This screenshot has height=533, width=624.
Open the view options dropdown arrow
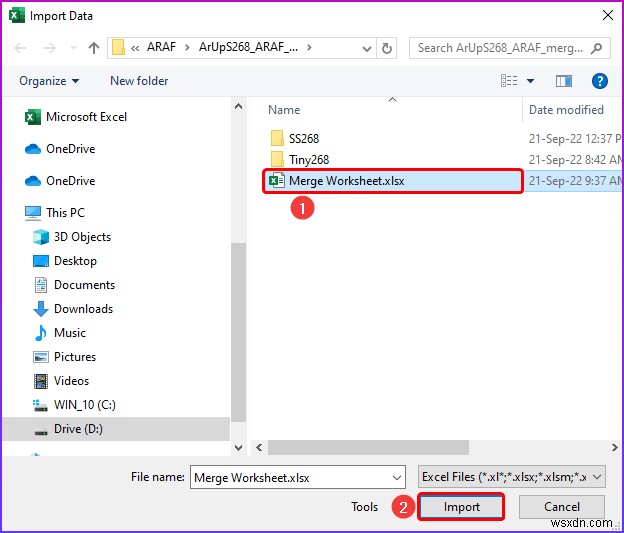[x=530, y=81]
